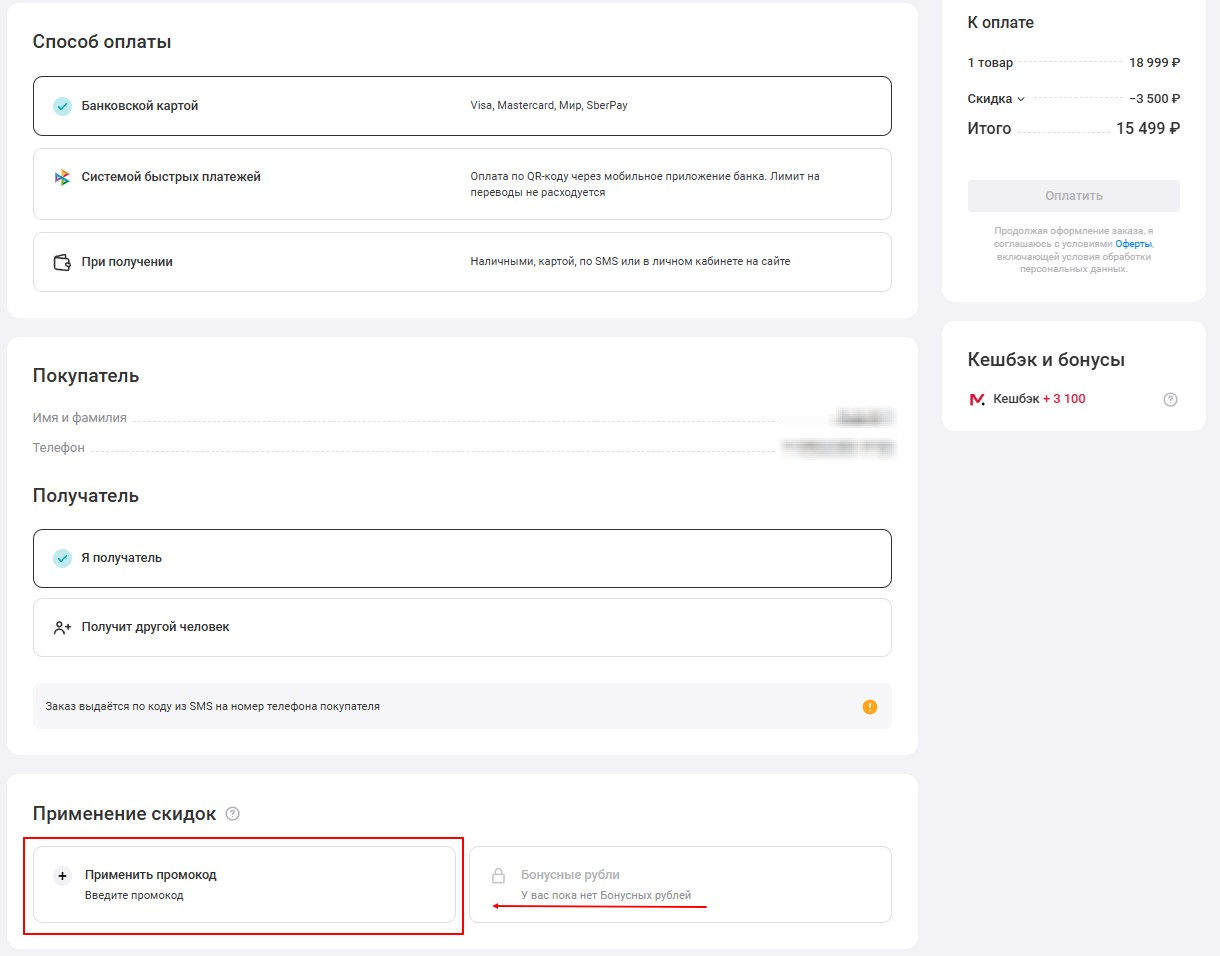Click the orange warning icon in SMS notice
The width and height of the screenshot is (1220, 956).
[869, 707]
